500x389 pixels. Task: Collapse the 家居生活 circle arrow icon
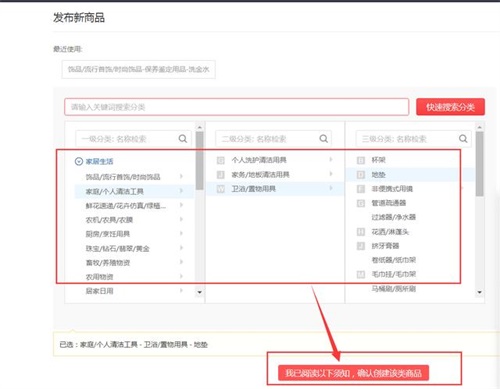click(79, 162)
